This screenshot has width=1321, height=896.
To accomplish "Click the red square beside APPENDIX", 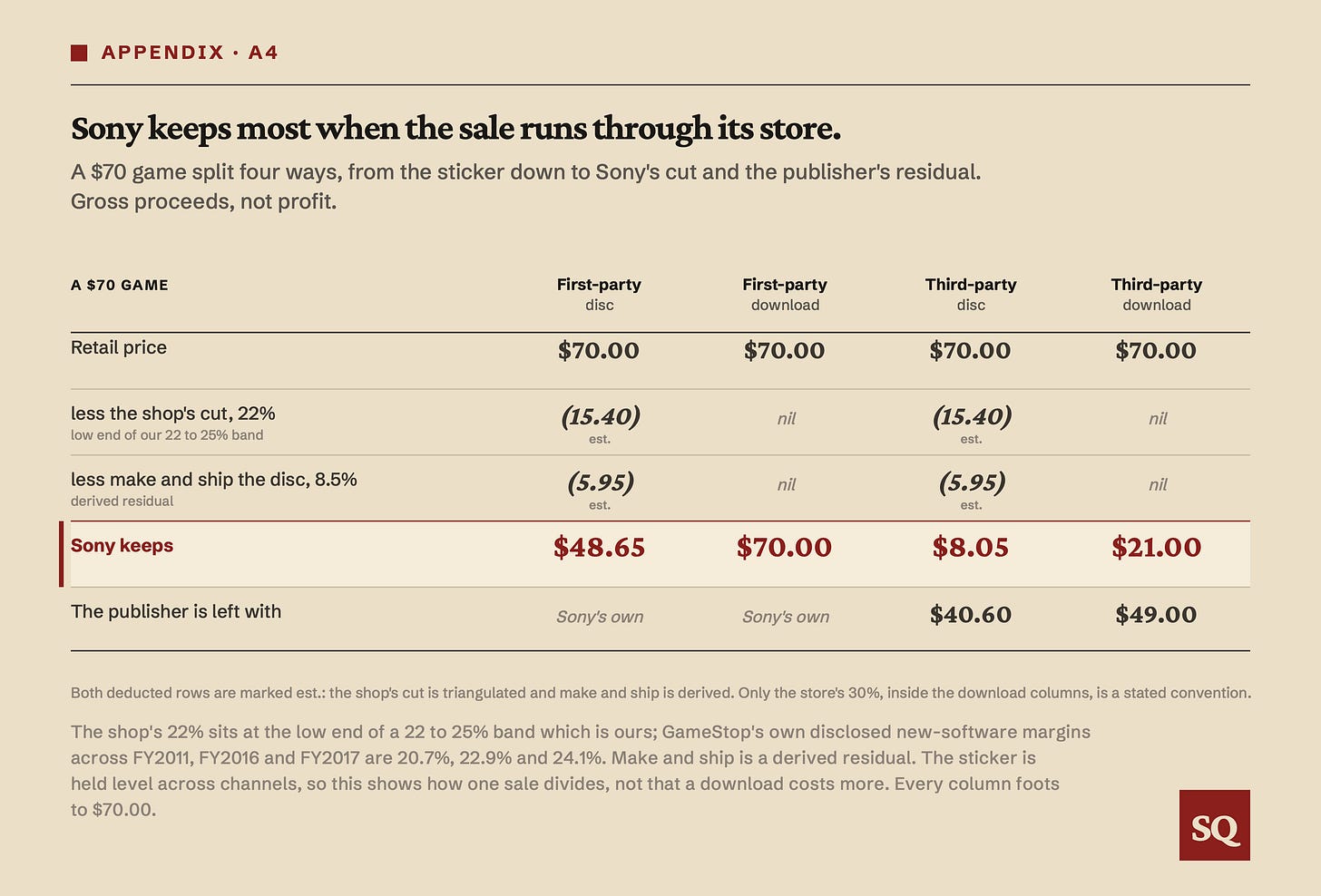I will [79, 53].
